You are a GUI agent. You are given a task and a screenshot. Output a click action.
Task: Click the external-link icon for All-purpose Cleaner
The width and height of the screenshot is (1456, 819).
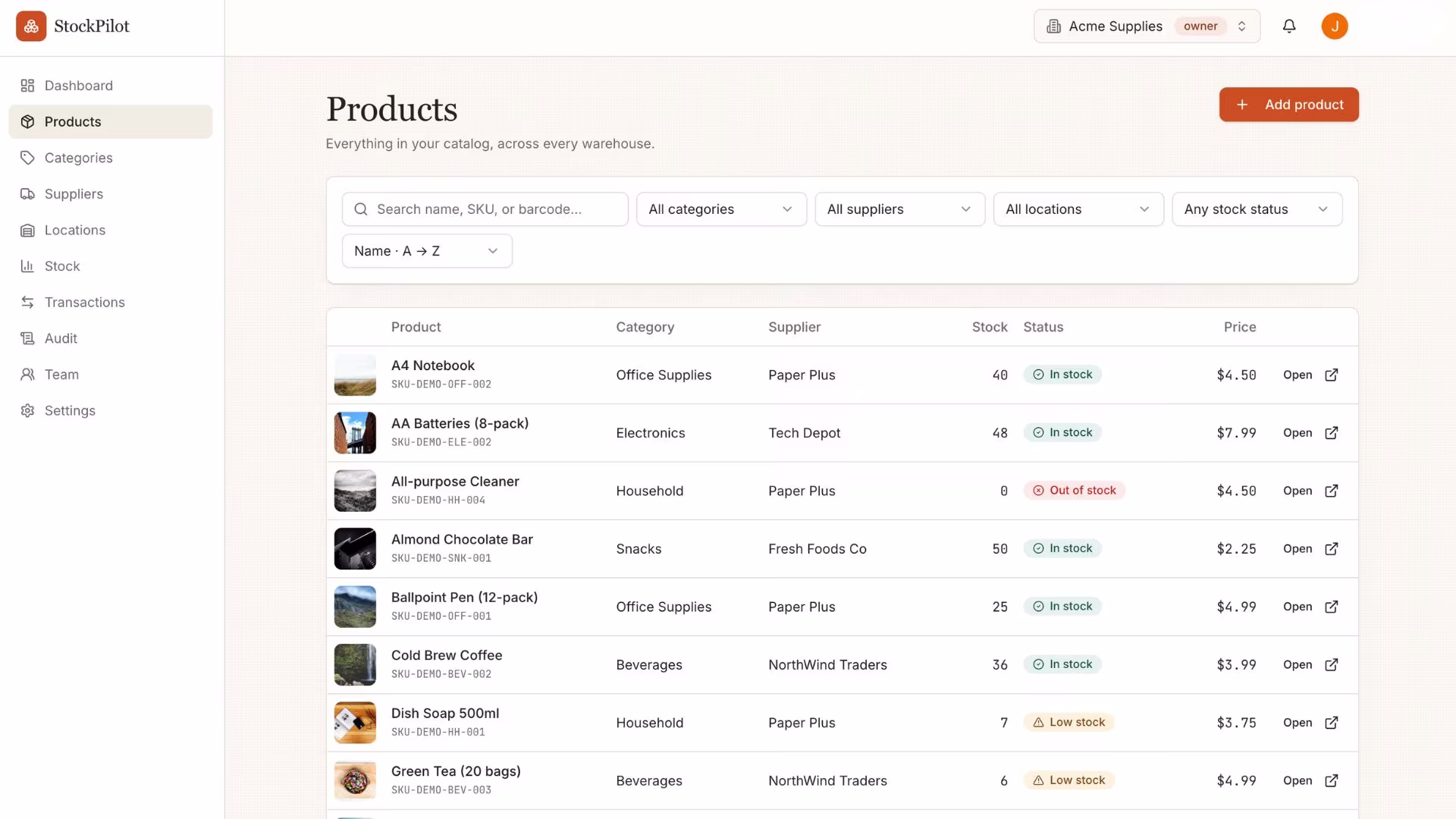(x=1332, y=491)
